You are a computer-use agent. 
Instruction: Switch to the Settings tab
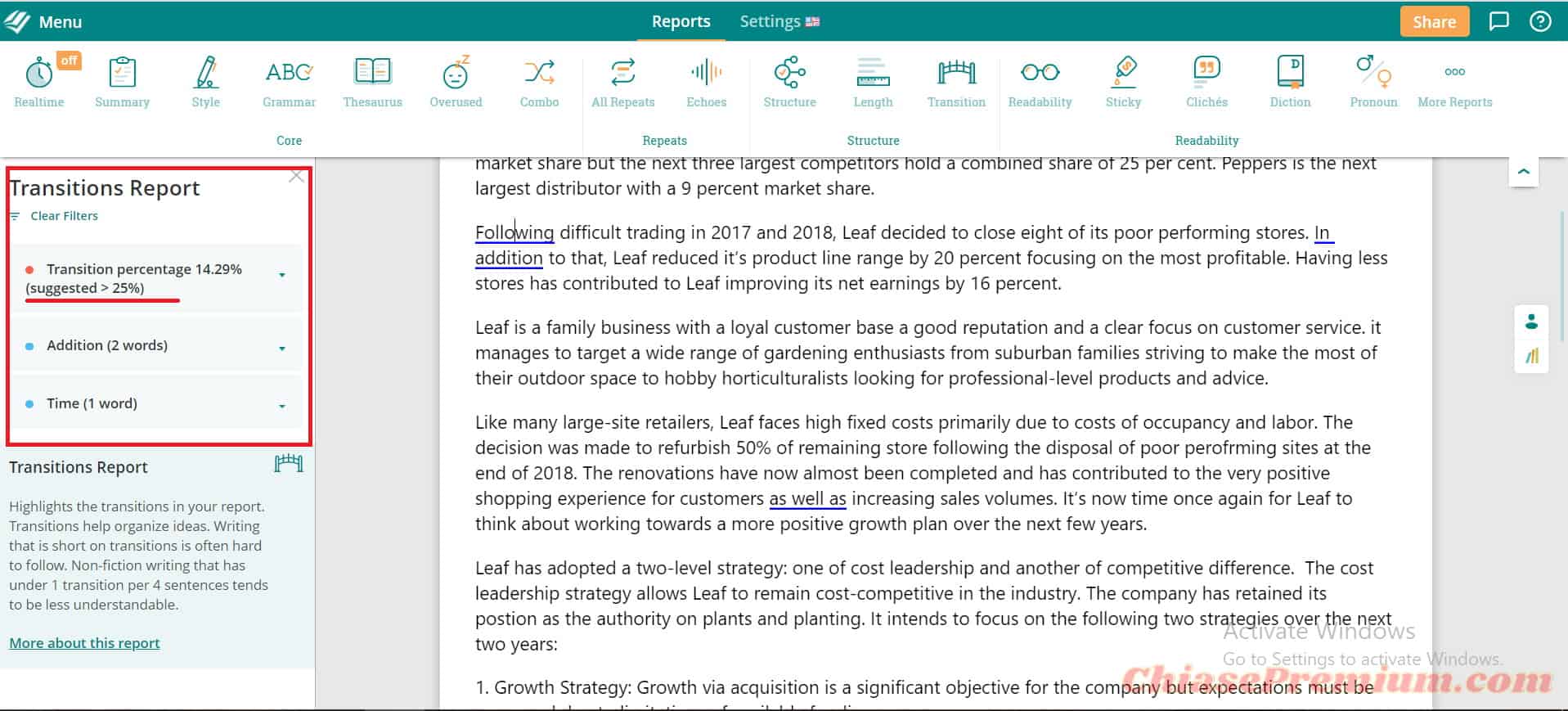click(779, 21)
